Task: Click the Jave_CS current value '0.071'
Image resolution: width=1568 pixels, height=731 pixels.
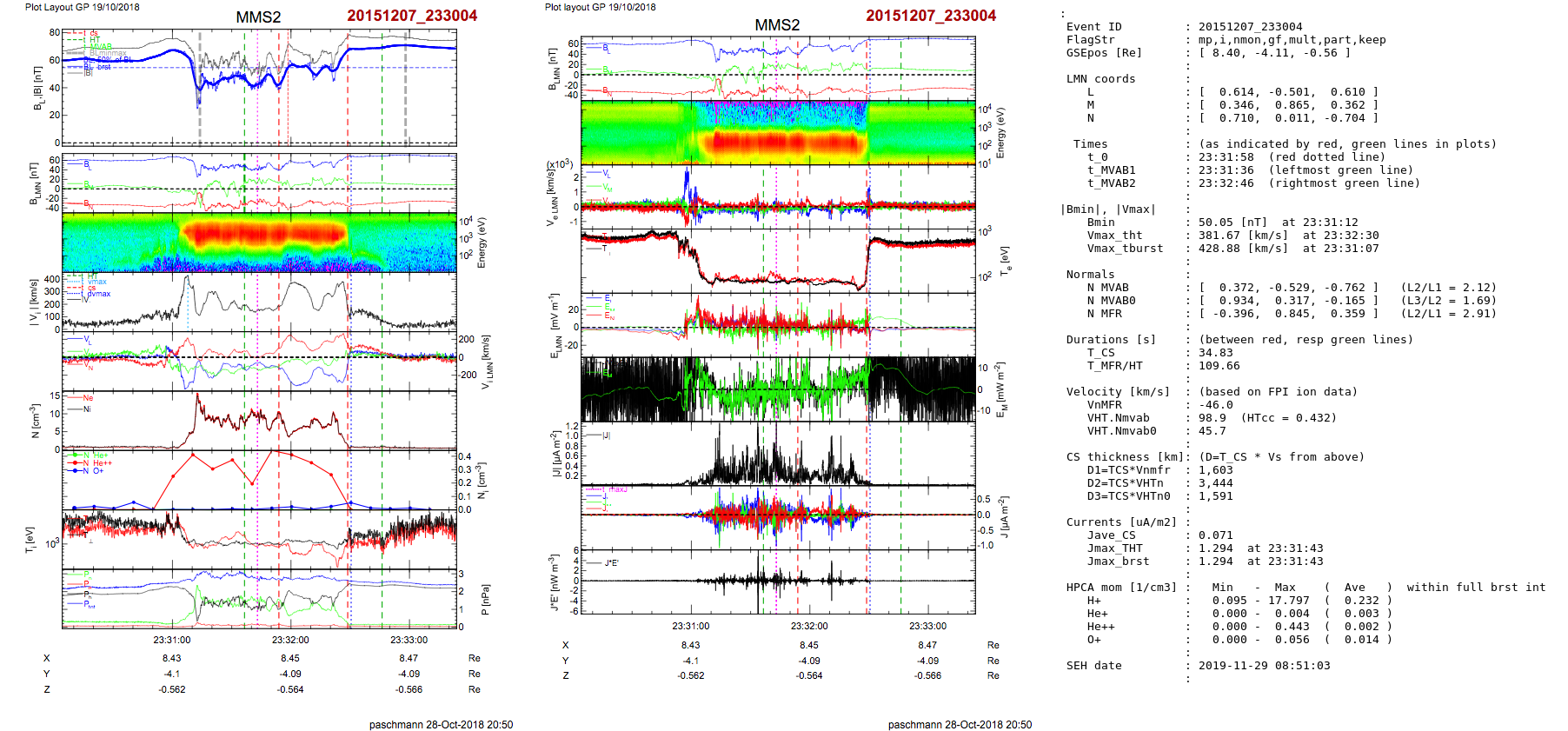Action: (x=1215, y=535)
